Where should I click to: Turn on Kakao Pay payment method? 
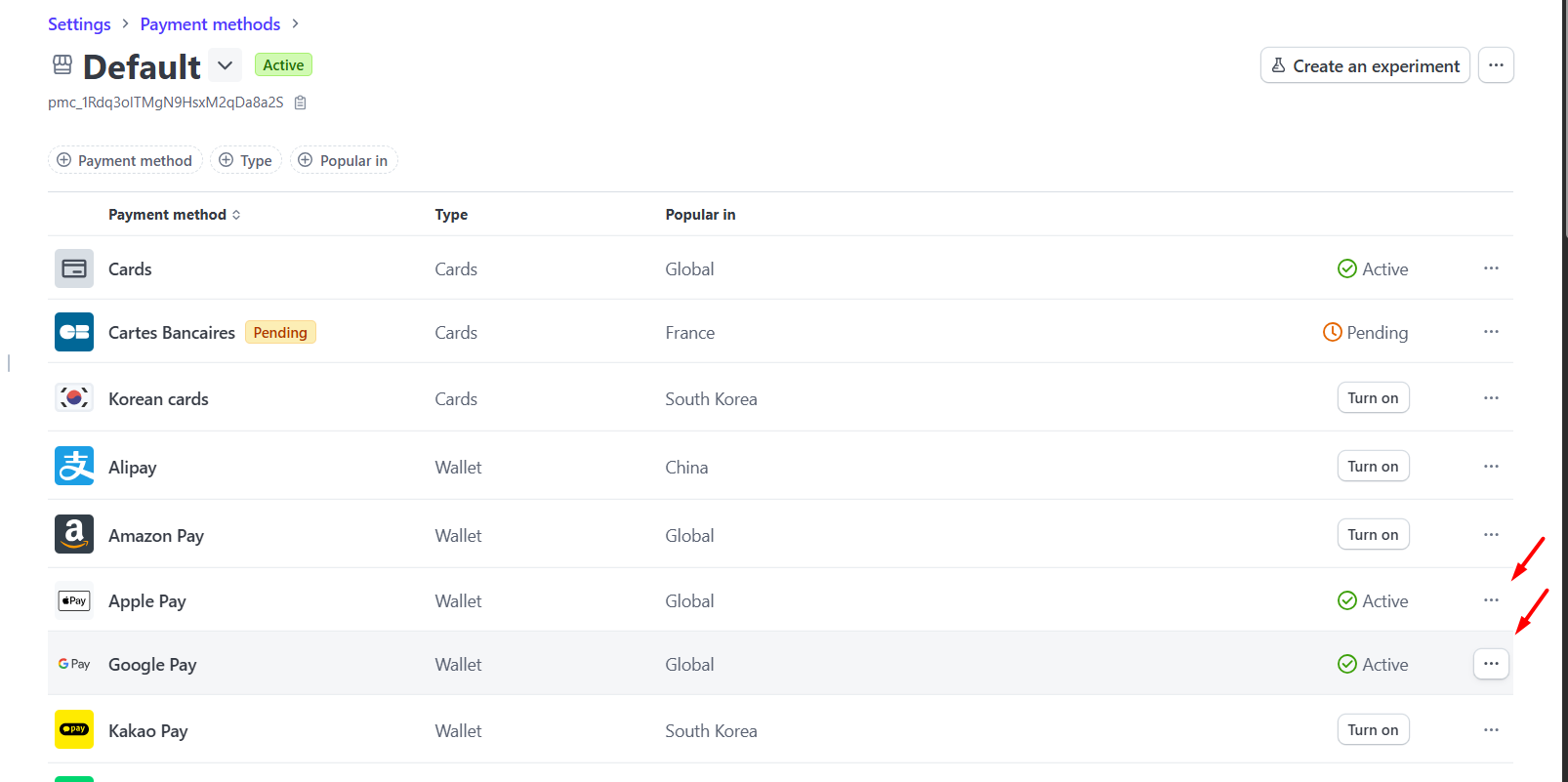[1373, 730]
